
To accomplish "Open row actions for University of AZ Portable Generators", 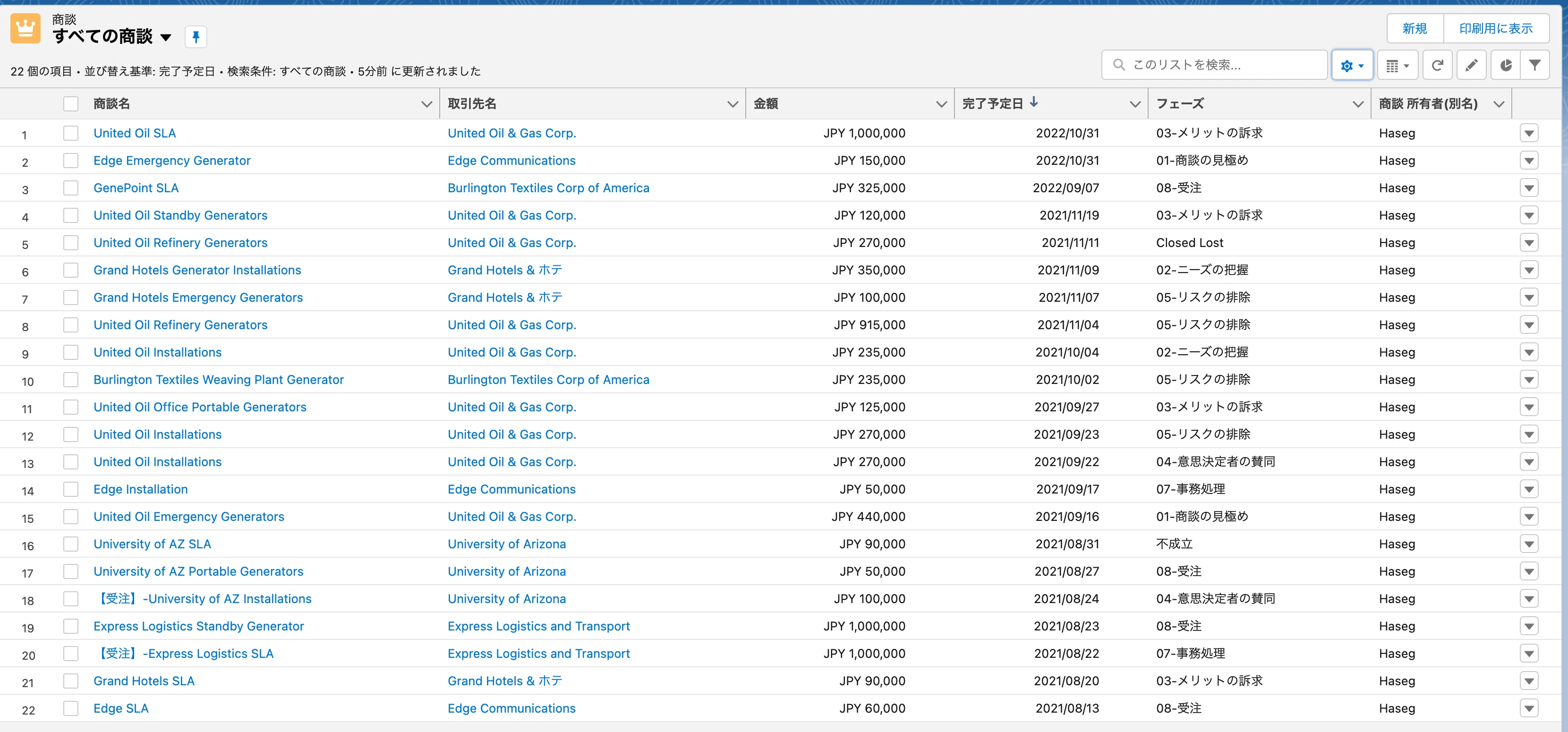I will click(x=1528, y=571).
